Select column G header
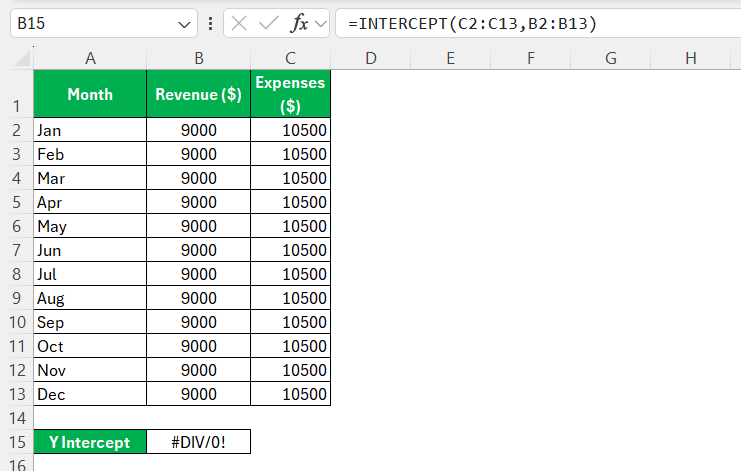The image size is (741, 471). pos(611,59)
